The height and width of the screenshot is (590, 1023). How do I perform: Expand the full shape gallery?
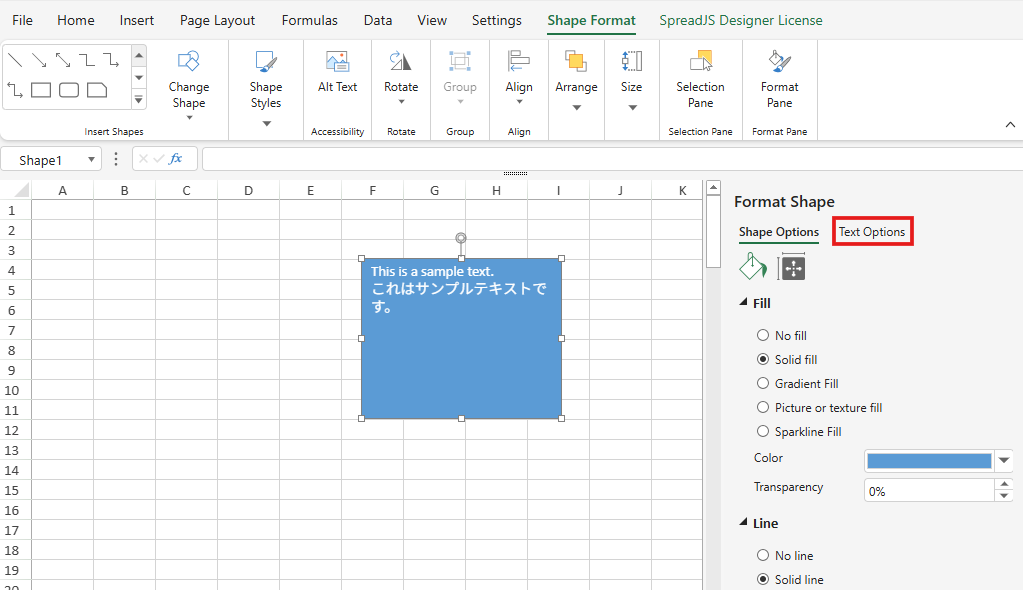[x=139, y=100]
